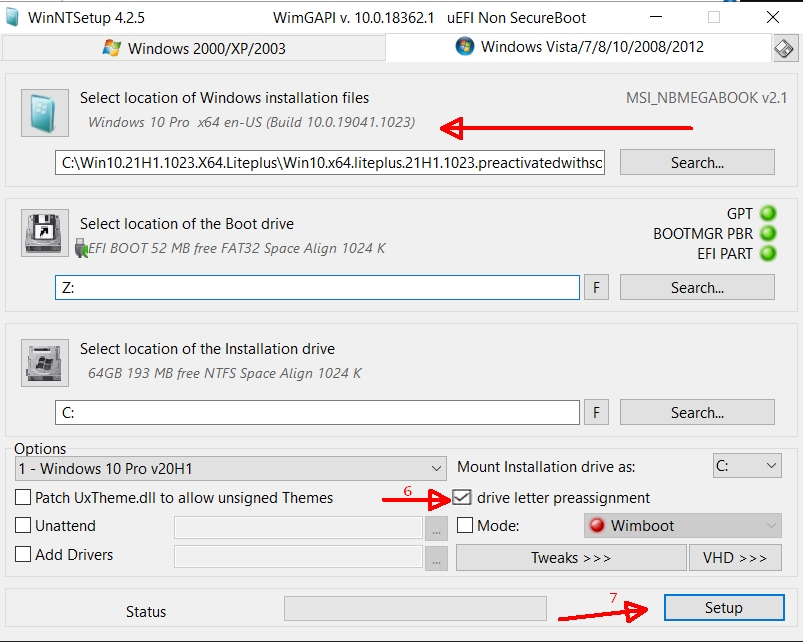Screen dimensions: 803x642
Task: Click Search for the Installation drive
Action: [697, 412]
